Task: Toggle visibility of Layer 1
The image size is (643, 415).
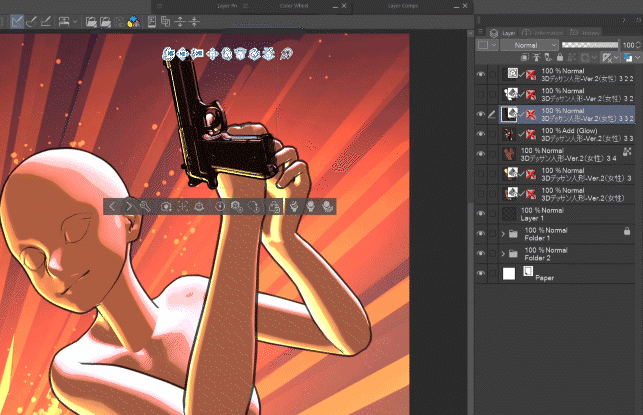Action: 481,213
